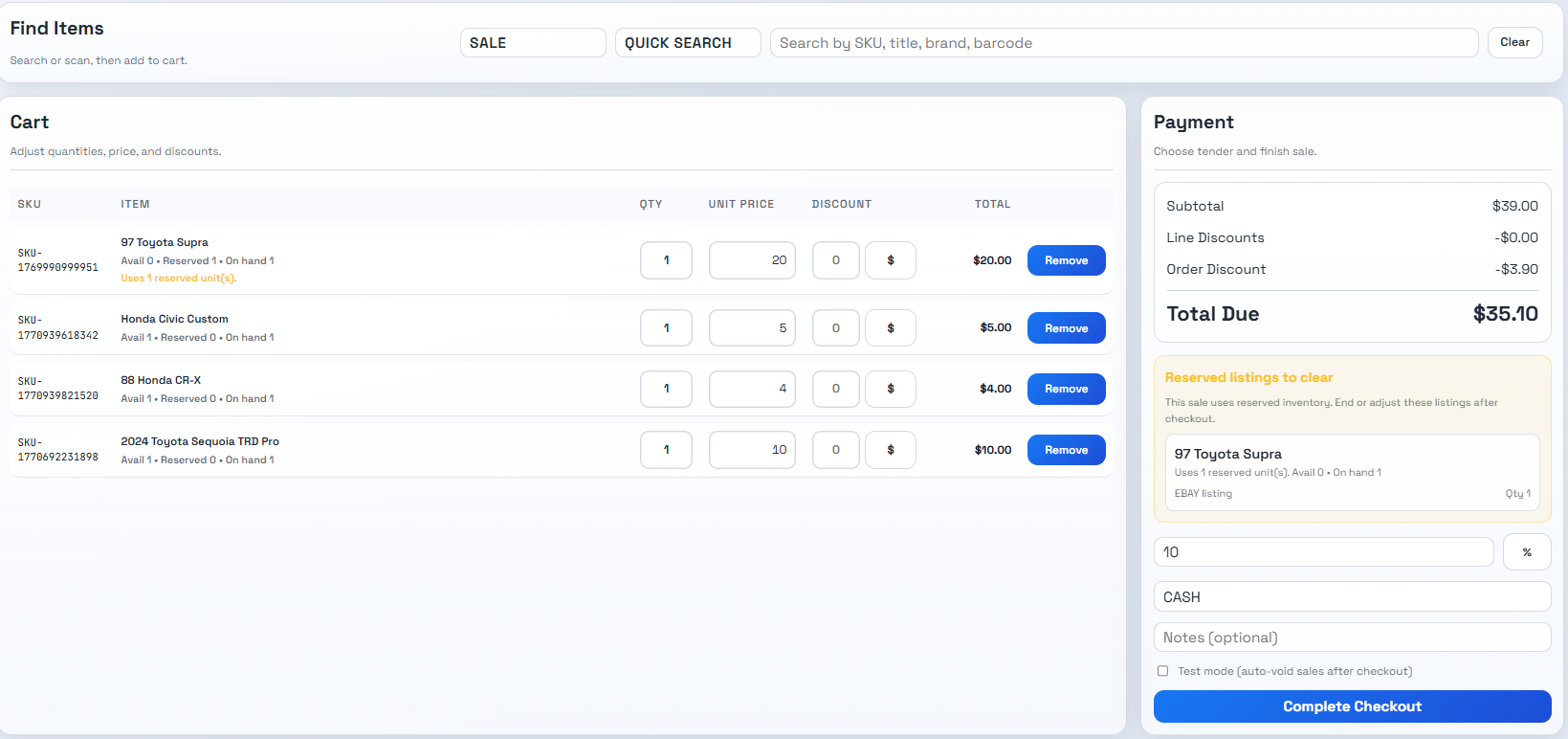Enable Test mode auto-void checkbox
Viewport: 1568px width, 739px height.
[x=1163, y=671]
